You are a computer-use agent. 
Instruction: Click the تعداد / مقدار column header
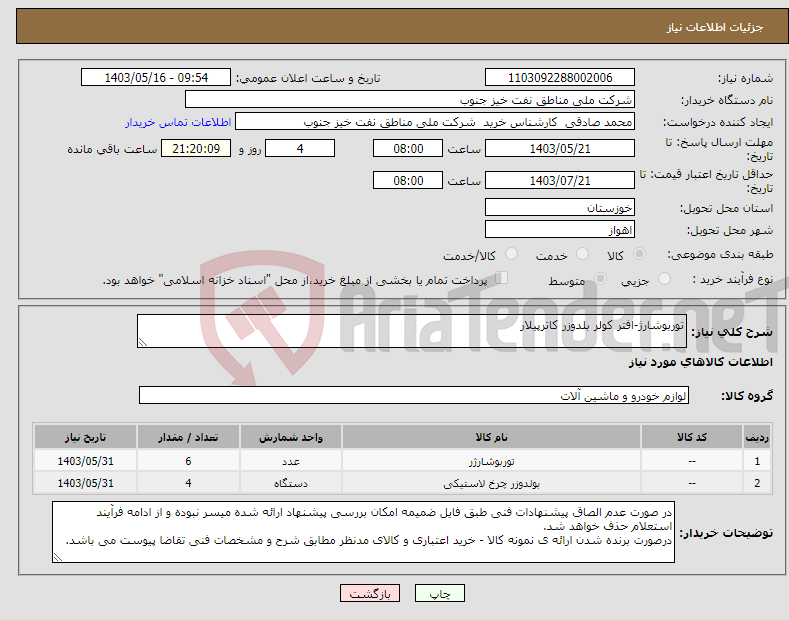tap(188, 437)
